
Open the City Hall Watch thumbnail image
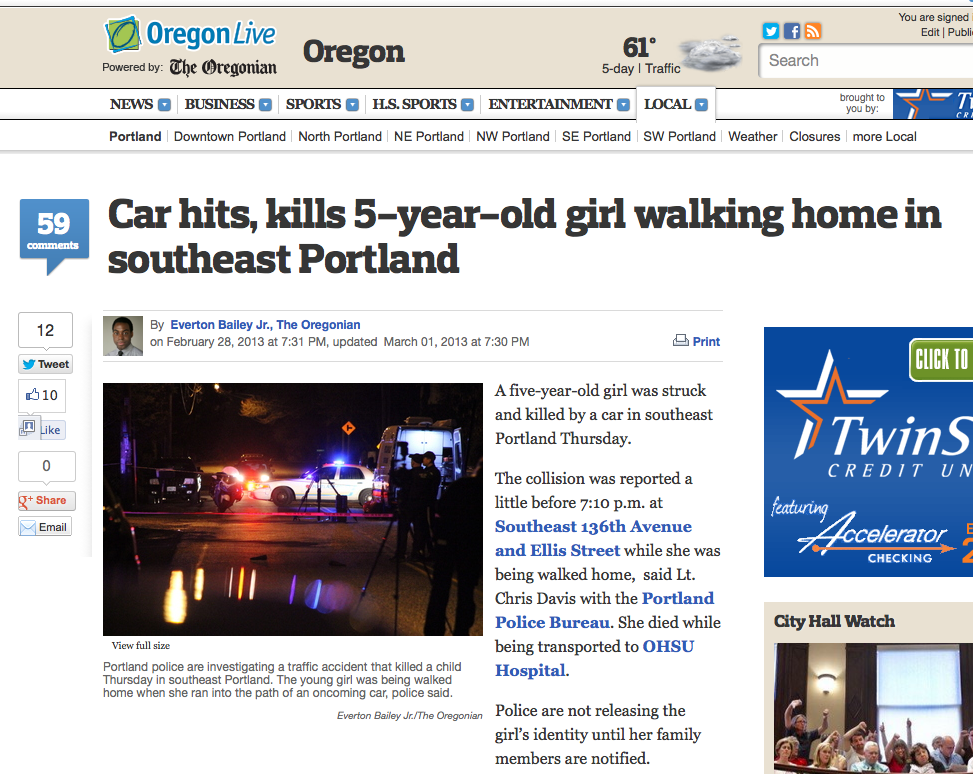pos(873,708)
